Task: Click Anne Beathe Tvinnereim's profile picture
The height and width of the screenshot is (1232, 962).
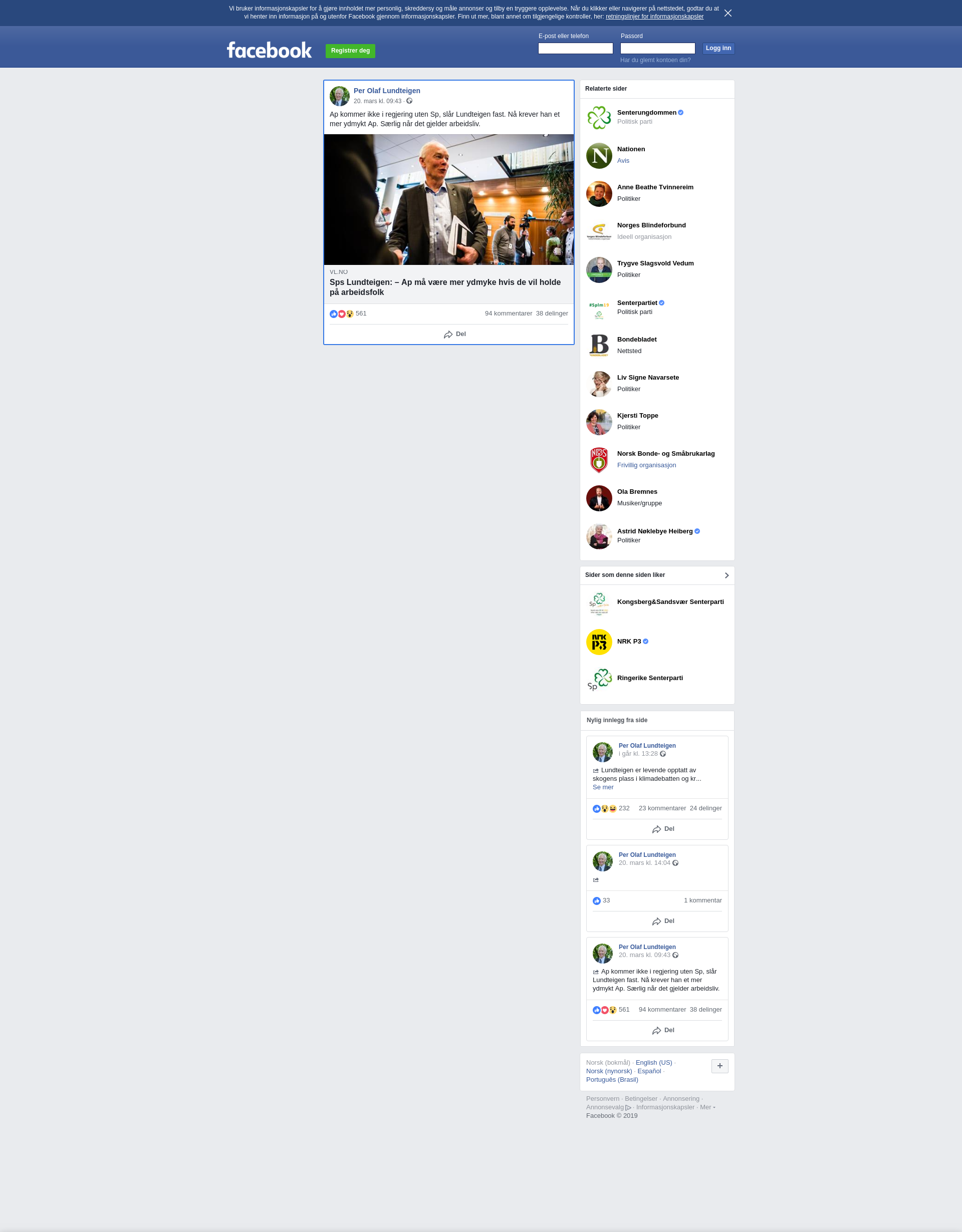Action: [x=599, y=193]
